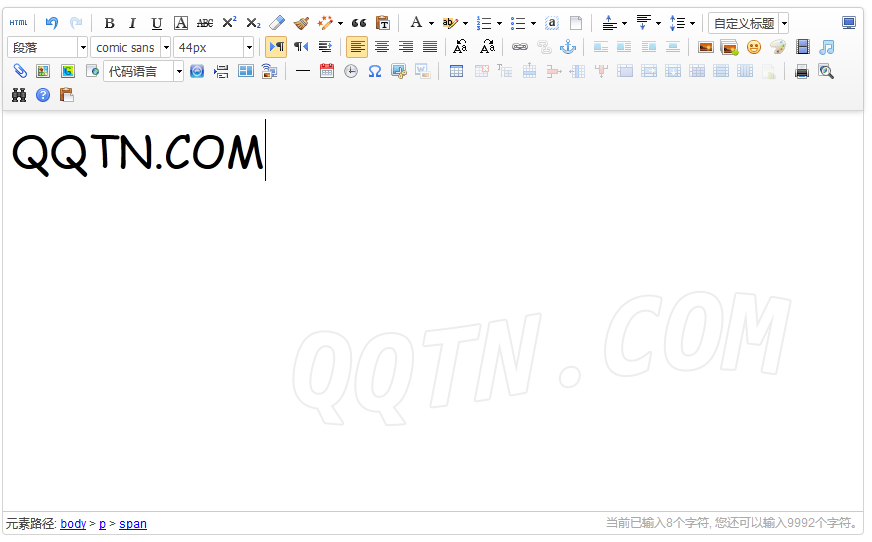Switch to HTML source view
Image resolution: width=872 pixels, height=542 pixels.
click(18, 23)
